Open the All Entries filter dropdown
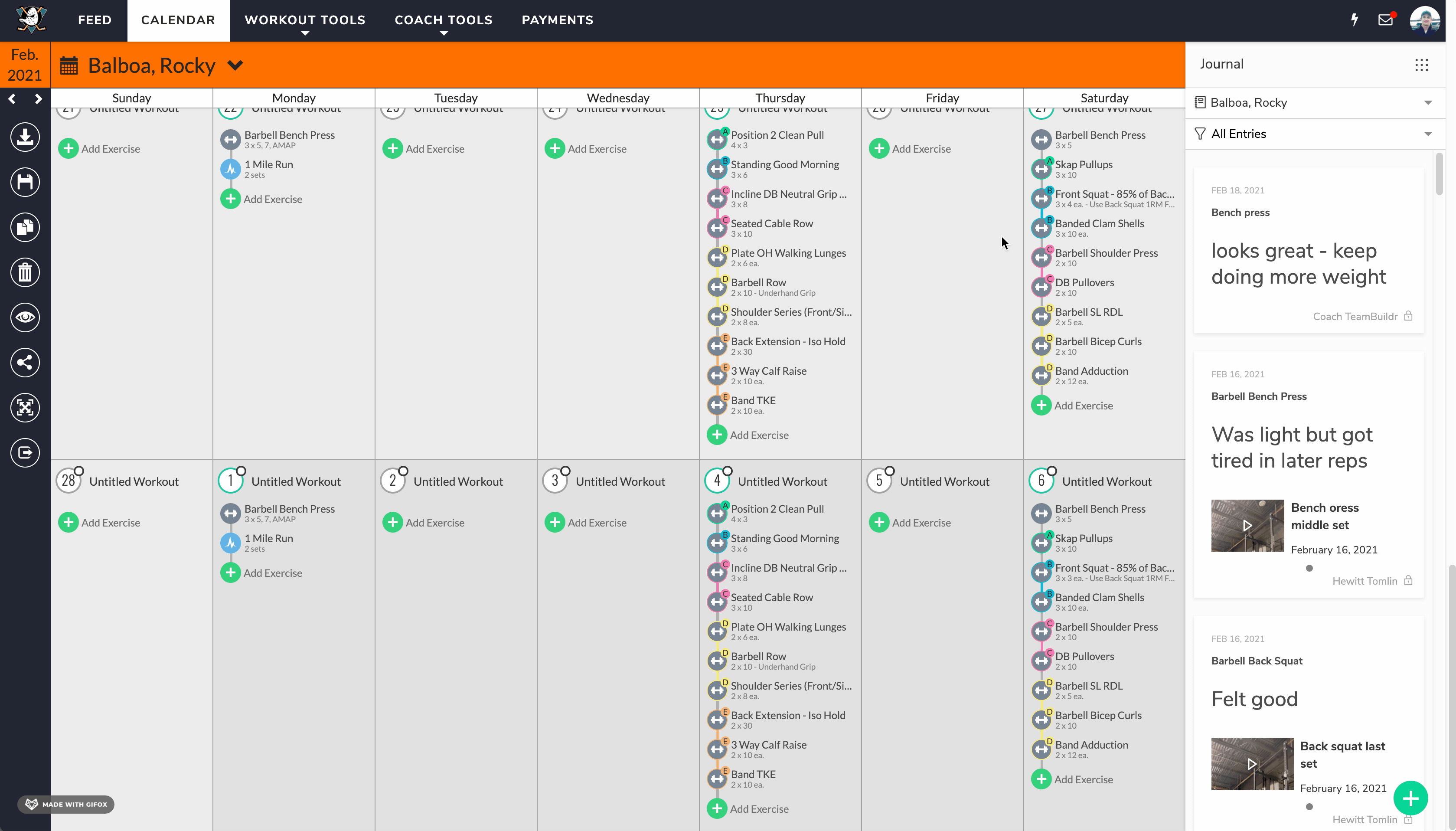Screen dimensions: 1456x831 click(1315, 134)
